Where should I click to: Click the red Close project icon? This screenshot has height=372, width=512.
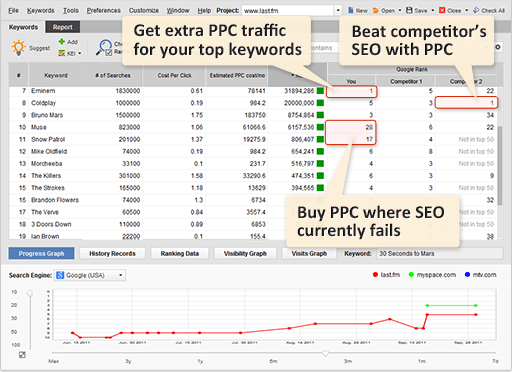[442, 10]
